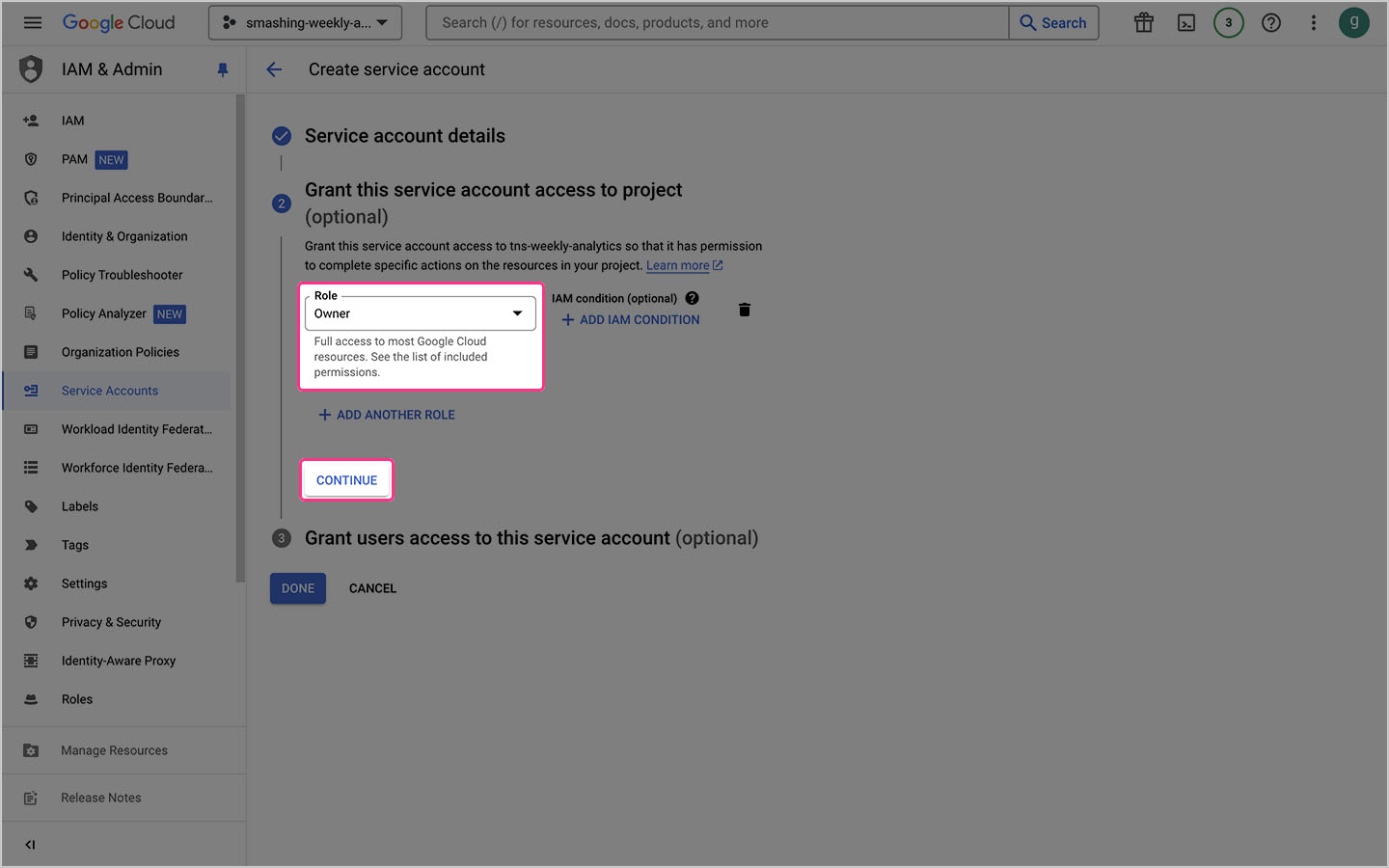1389x868 pixels.
Task: Open the Learn more link
Action: 677,264
